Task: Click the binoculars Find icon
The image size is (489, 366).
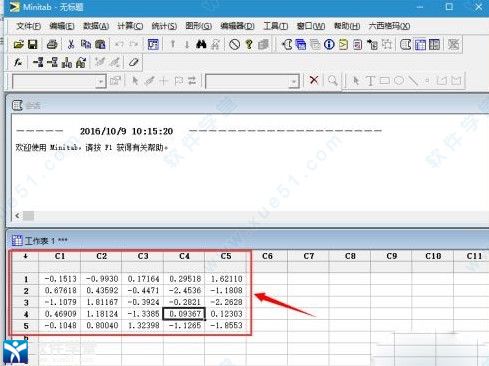Action: pos(201,44)
